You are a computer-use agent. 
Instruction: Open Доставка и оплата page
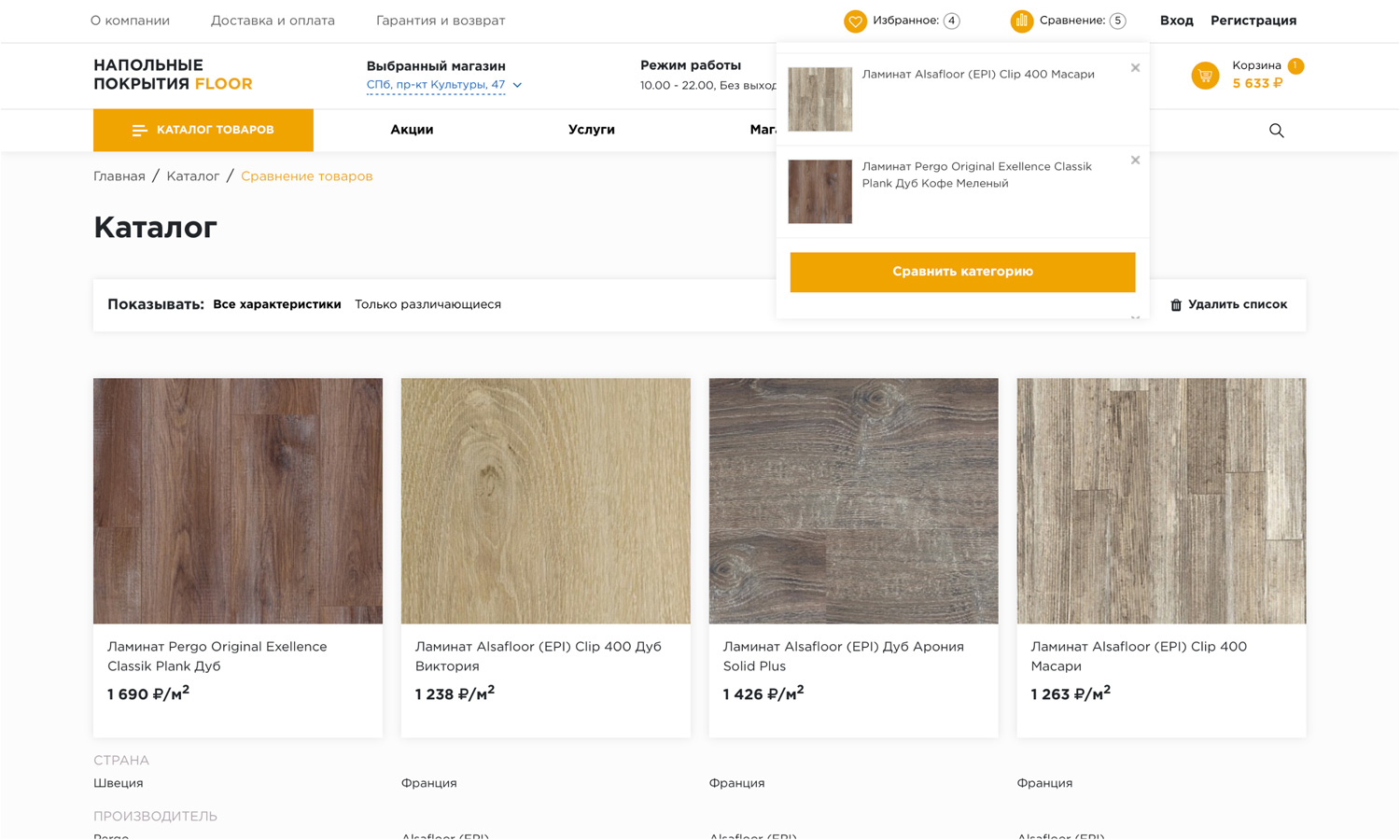click(x=273, y=21)
